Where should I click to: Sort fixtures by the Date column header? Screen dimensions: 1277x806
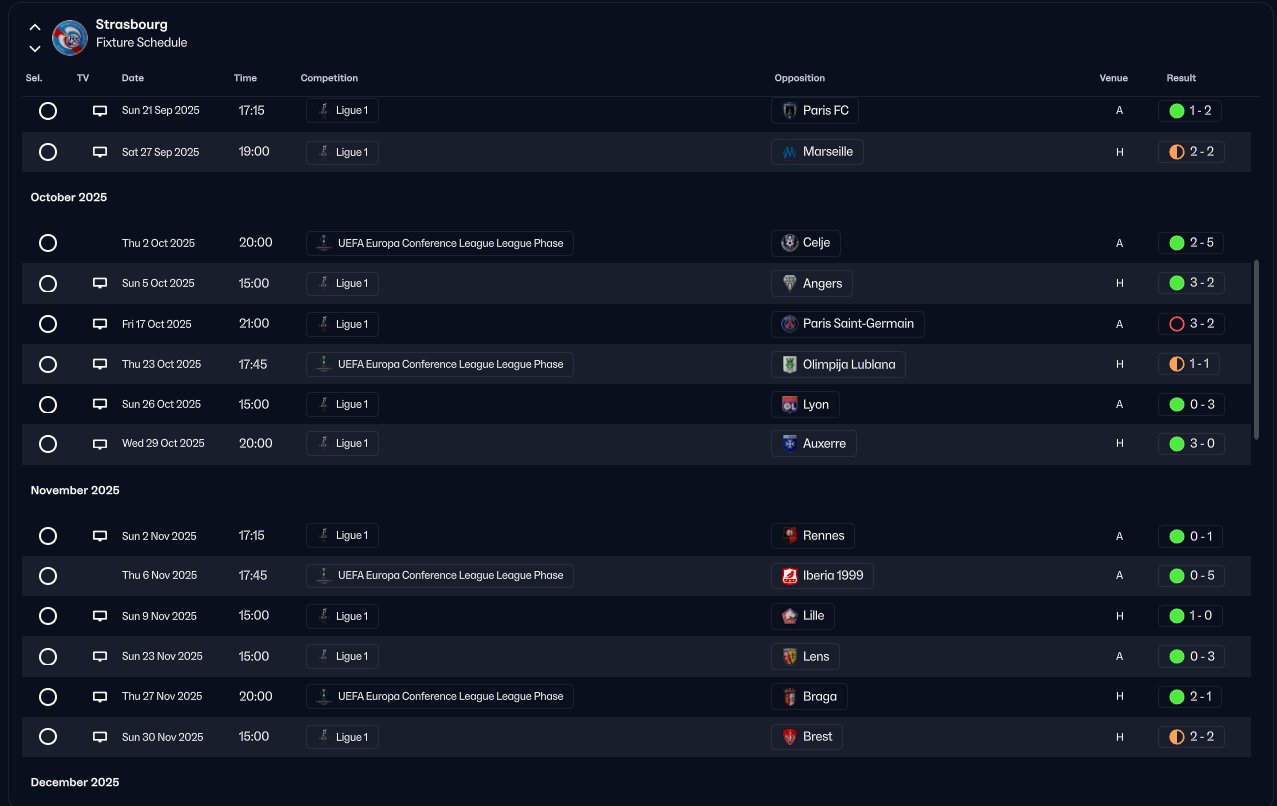(132, 78)
